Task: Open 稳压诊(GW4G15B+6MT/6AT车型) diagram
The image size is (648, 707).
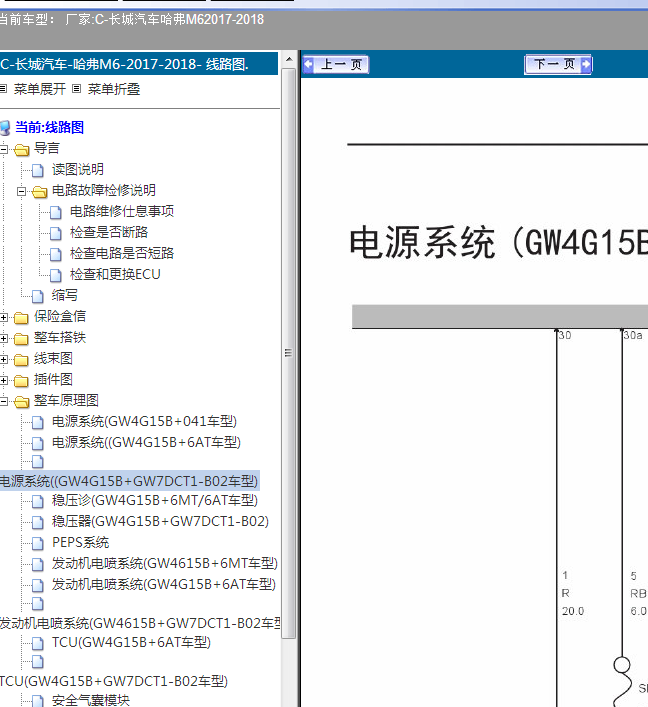Action: pyautogui.click(x=155, y=500)
